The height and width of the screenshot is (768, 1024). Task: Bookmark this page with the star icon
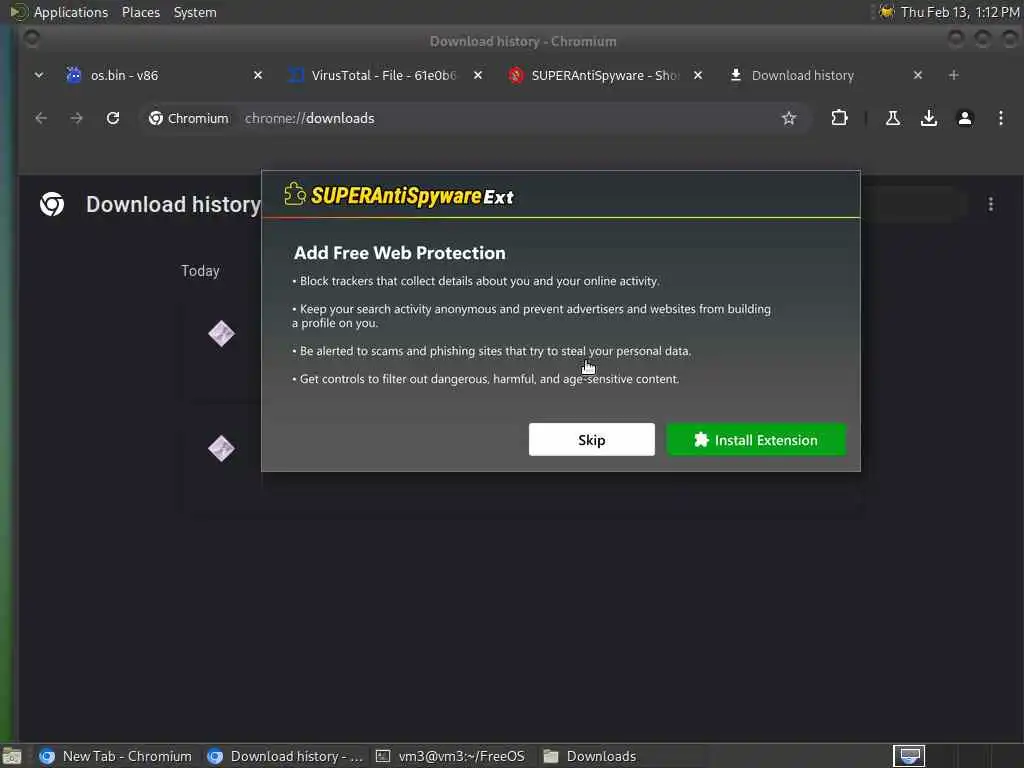789,118
